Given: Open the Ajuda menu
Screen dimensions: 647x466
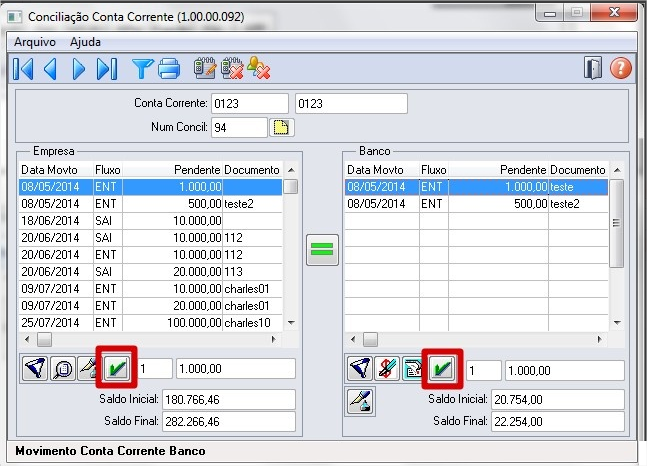Looking at the screenshot, I should click(x=85, y=42).
